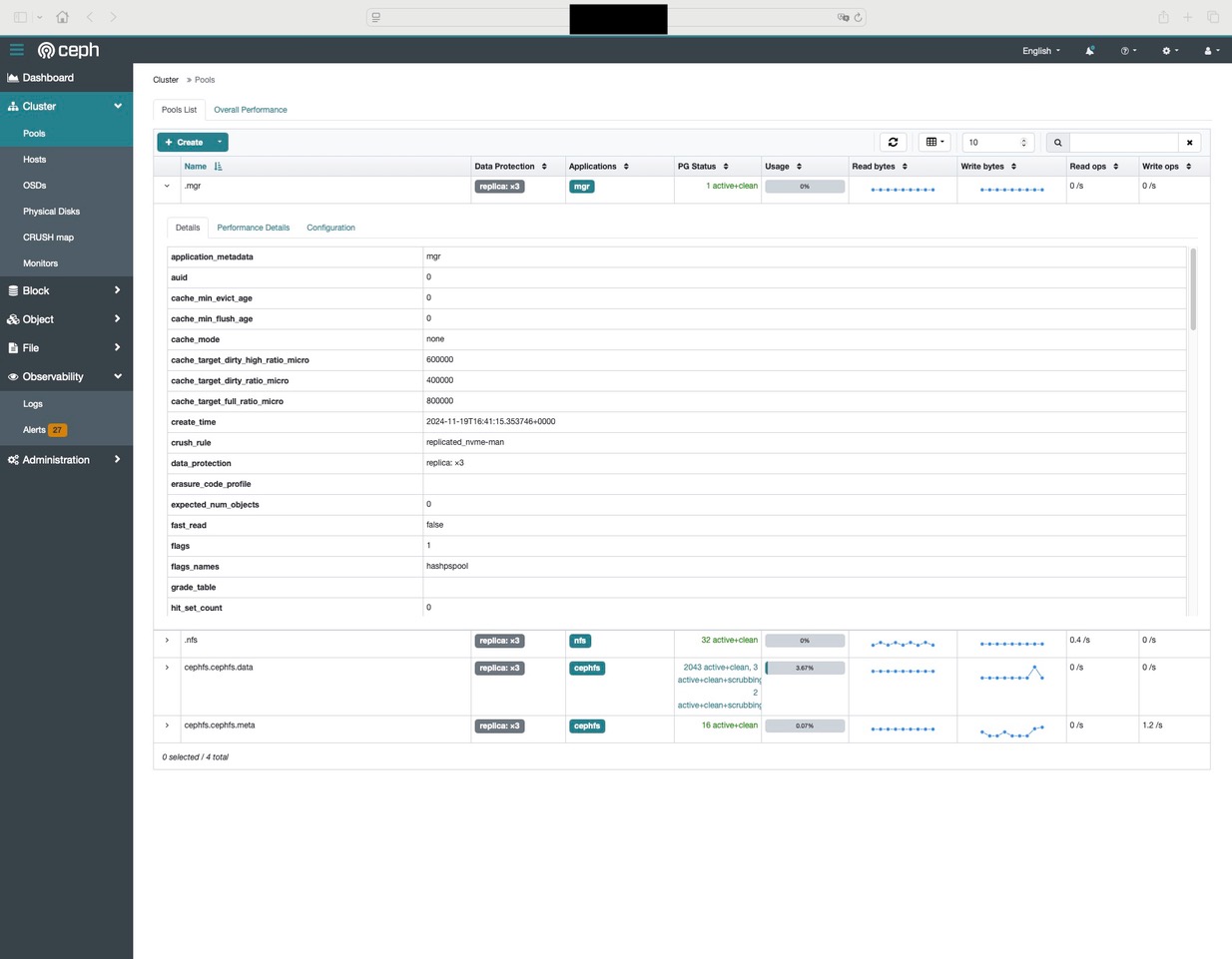The image size is (1232, 959).
Task: Click the .mgr usage bar showing 0%
Action: [x=805, y=187]
